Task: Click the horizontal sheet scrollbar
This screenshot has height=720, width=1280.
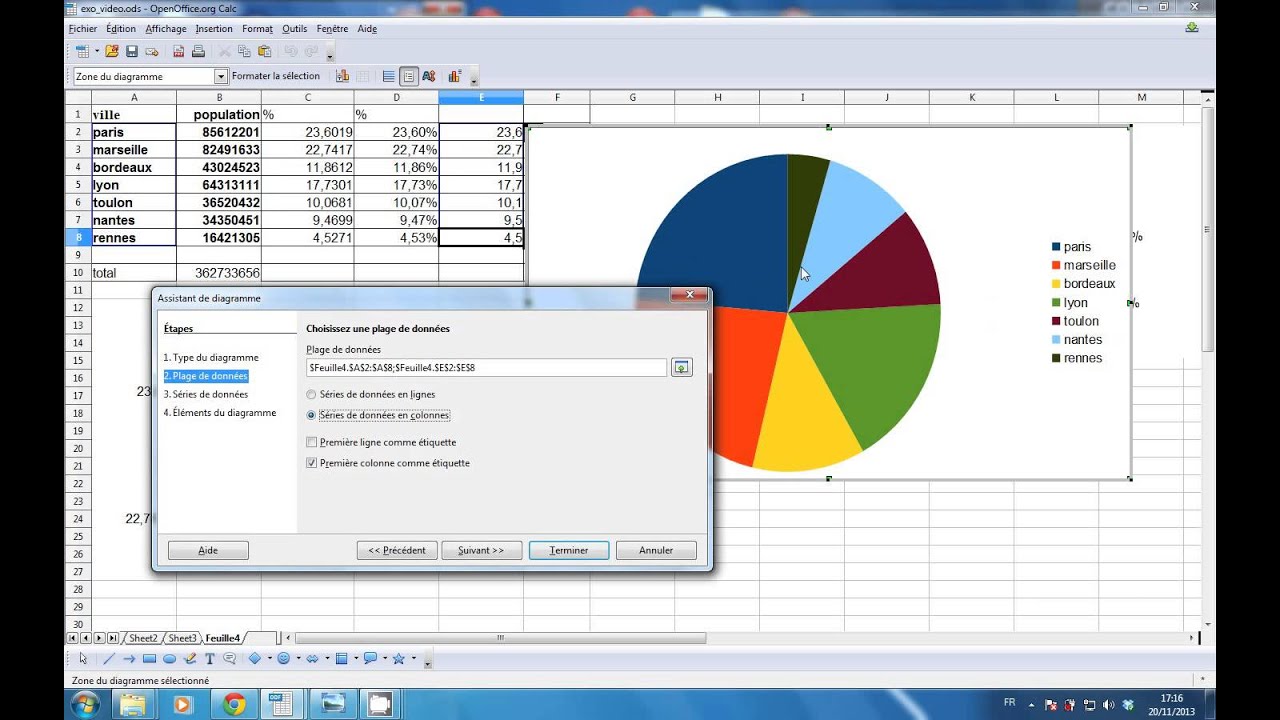Action: (500, 638)
